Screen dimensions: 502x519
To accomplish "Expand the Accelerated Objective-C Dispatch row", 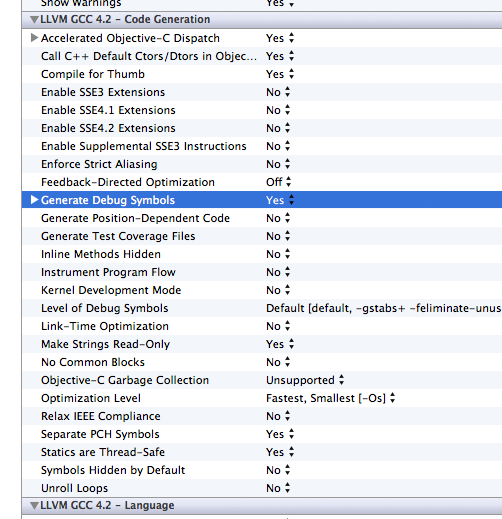I will tap(34, 38).
